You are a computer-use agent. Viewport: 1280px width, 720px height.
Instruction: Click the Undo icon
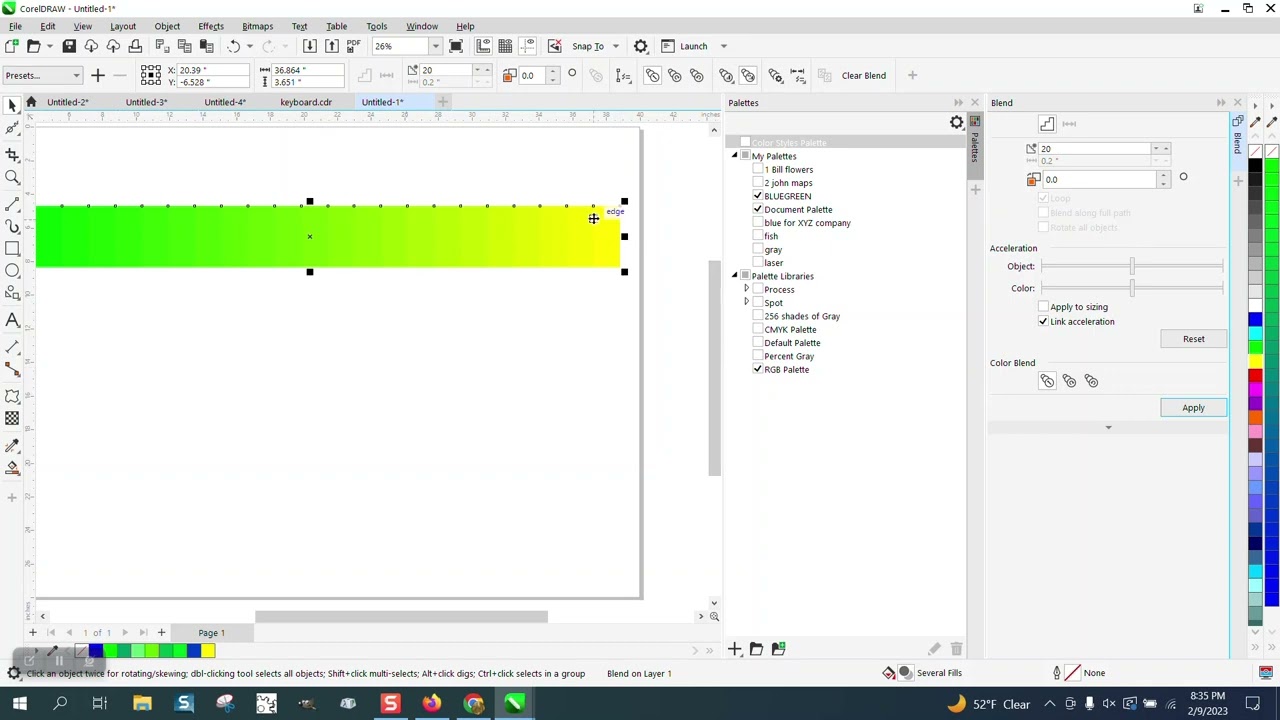(x=233, y=46)
